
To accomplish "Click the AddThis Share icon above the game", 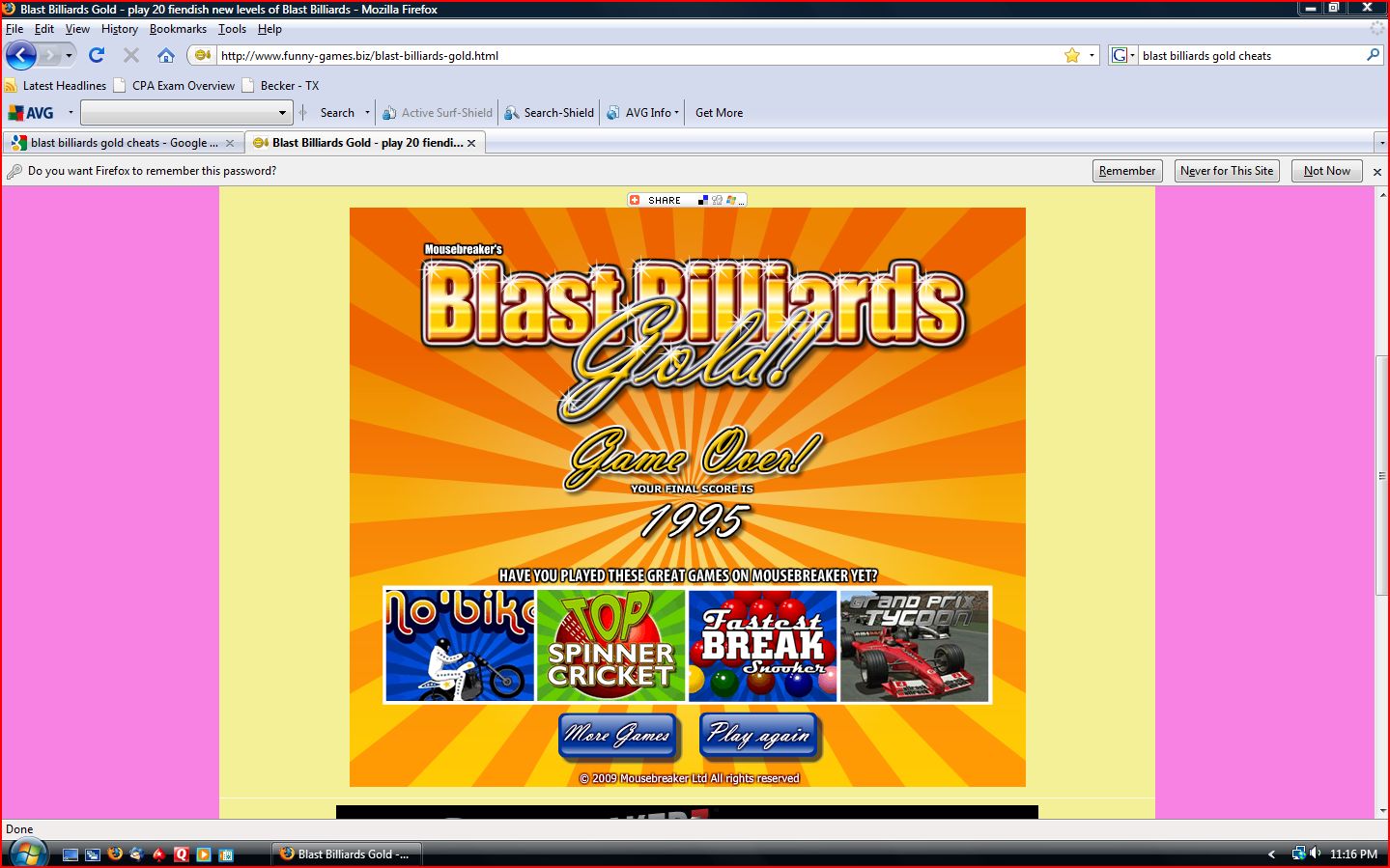I will pos(635,200).
